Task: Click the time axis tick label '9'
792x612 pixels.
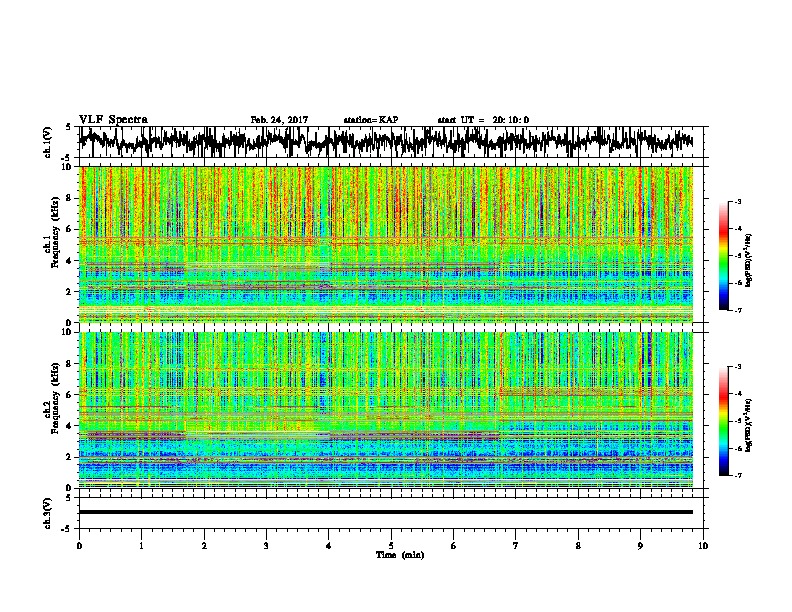Action: click(x=640, y=546)
